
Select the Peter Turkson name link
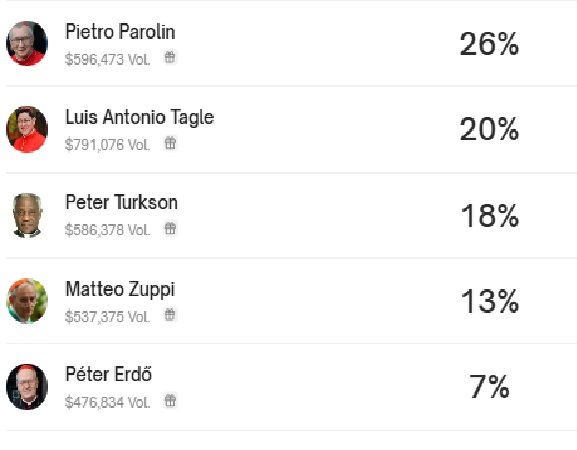coord(121,202)
